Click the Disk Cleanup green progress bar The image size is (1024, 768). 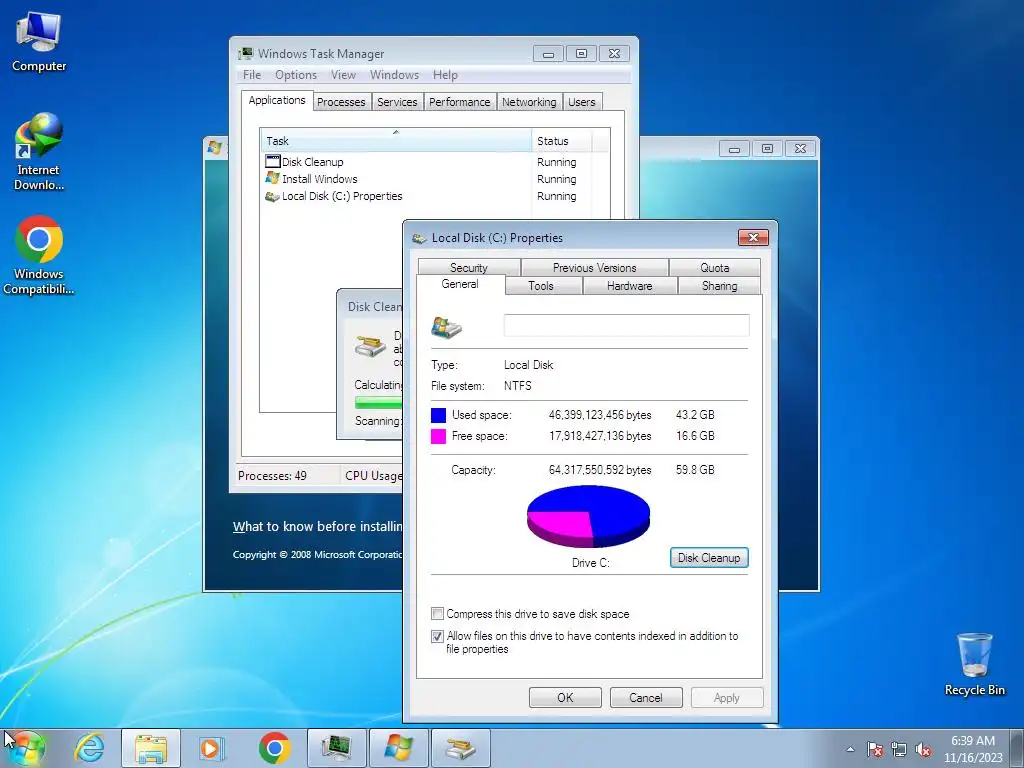(378, 402)
